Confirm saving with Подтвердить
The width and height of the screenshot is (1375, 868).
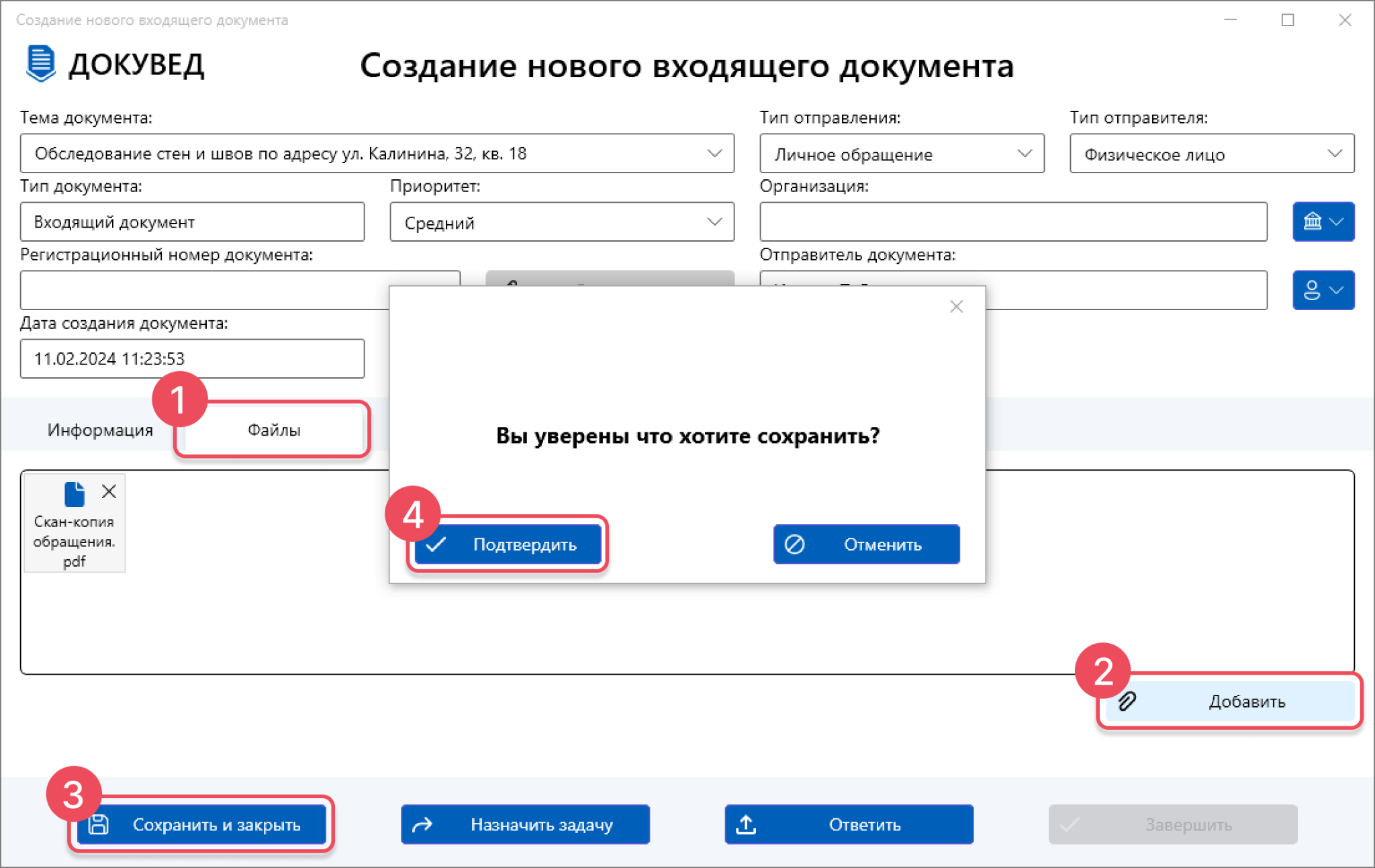[x=508, y=544]
